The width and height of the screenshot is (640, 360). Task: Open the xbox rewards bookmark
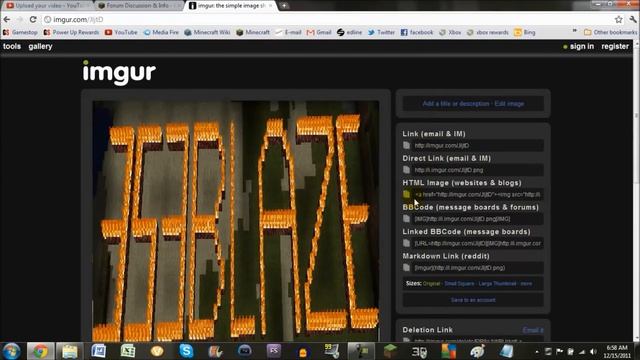pyautogui.click(x=488, y=32)
